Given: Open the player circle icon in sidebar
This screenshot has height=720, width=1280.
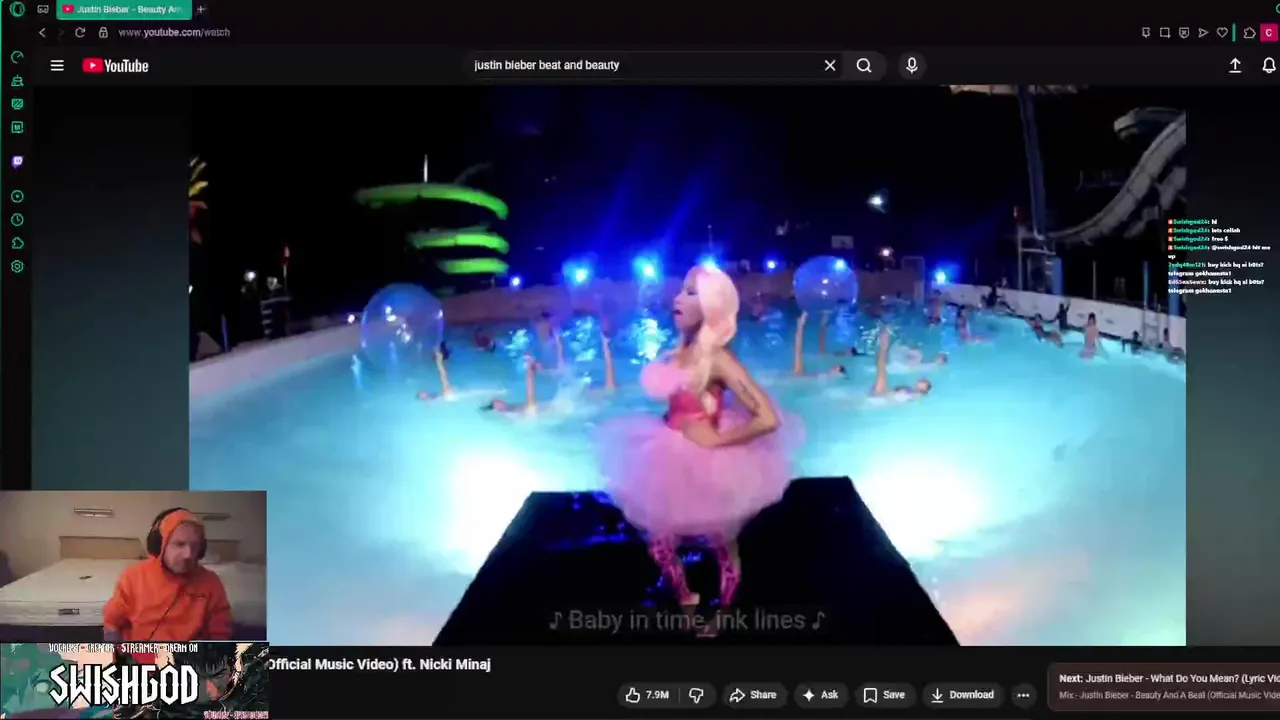Looking at the screenshot, I should coord(17,196).
